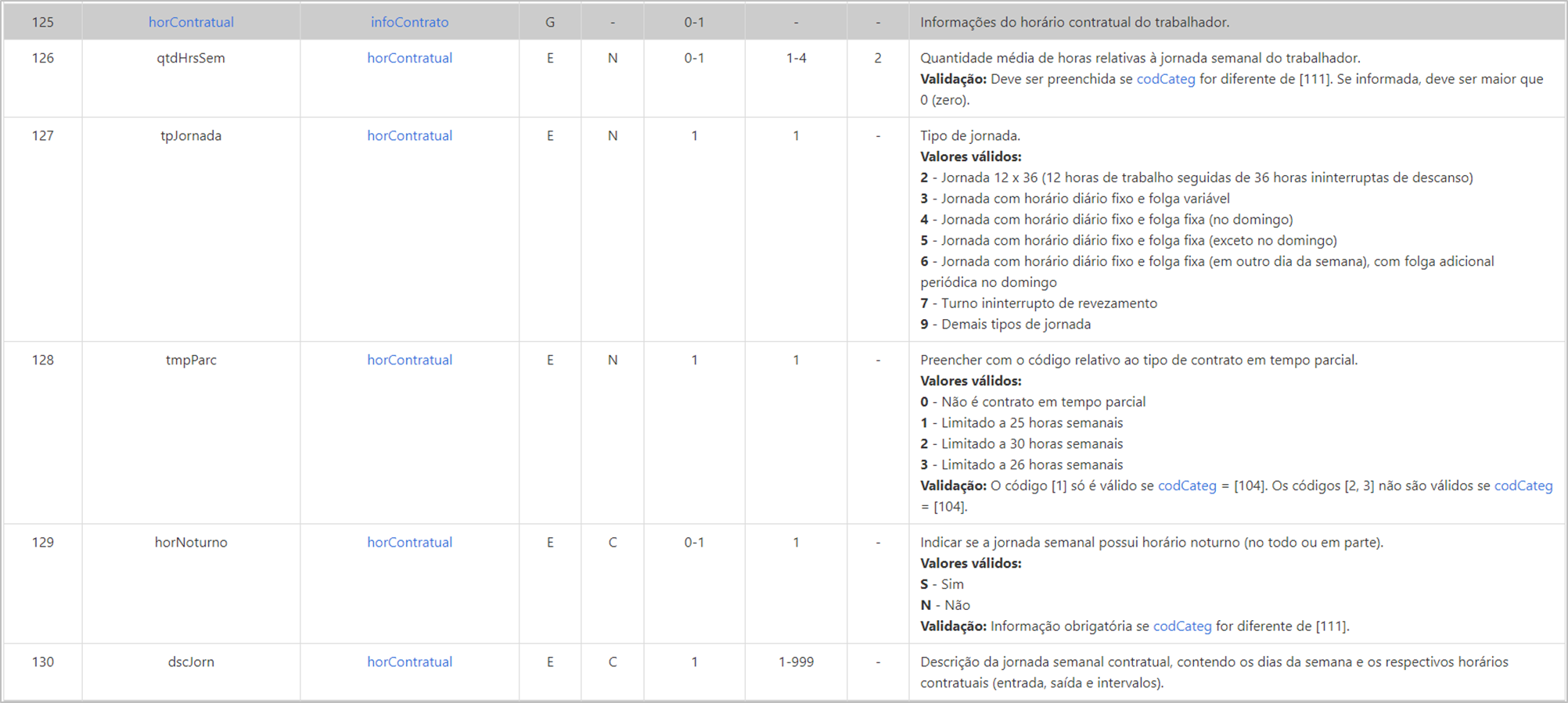
Task: Select the dscJorn field name
Action: (191, 662)
